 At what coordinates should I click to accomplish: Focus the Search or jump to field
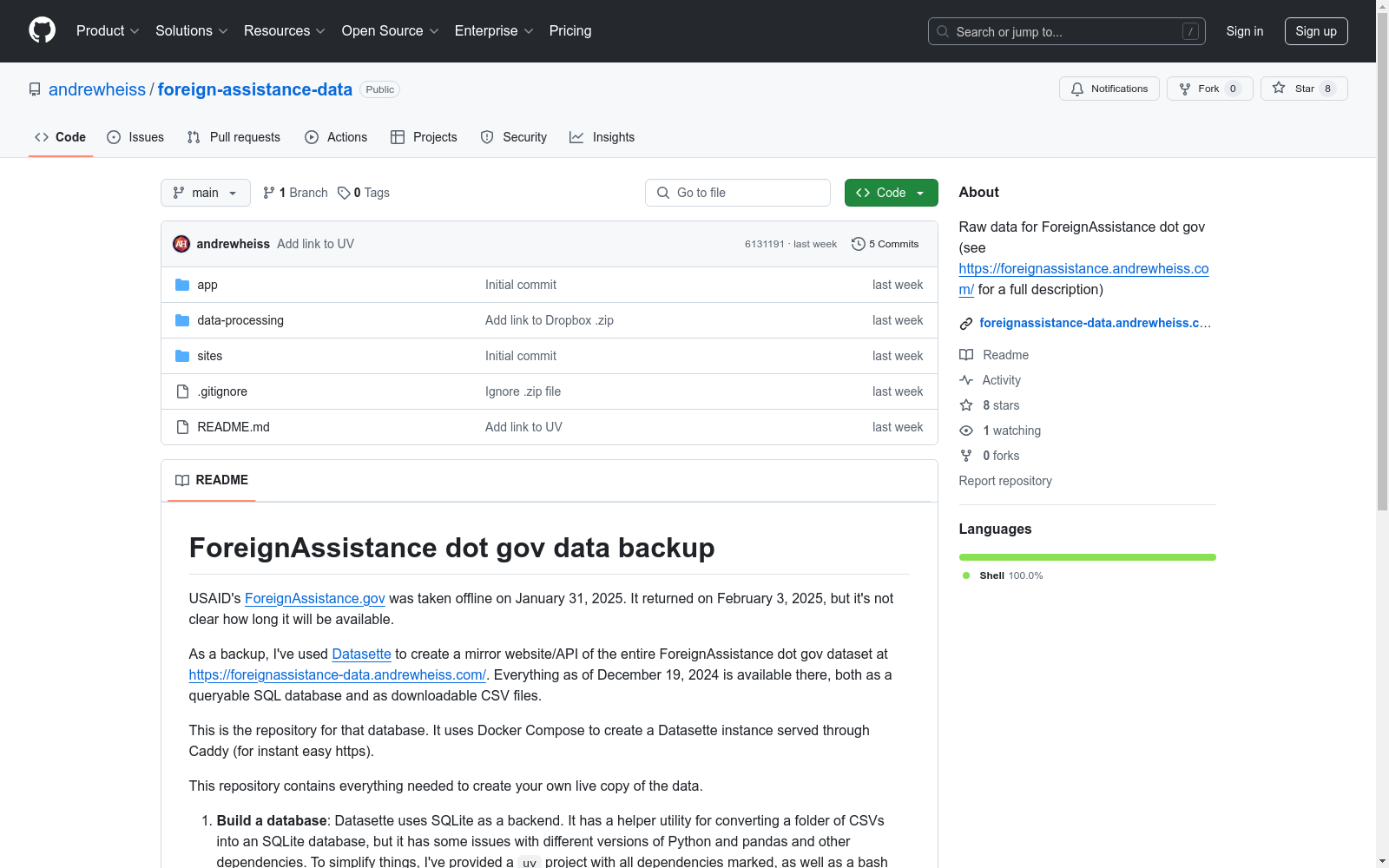coord(1067,31)
